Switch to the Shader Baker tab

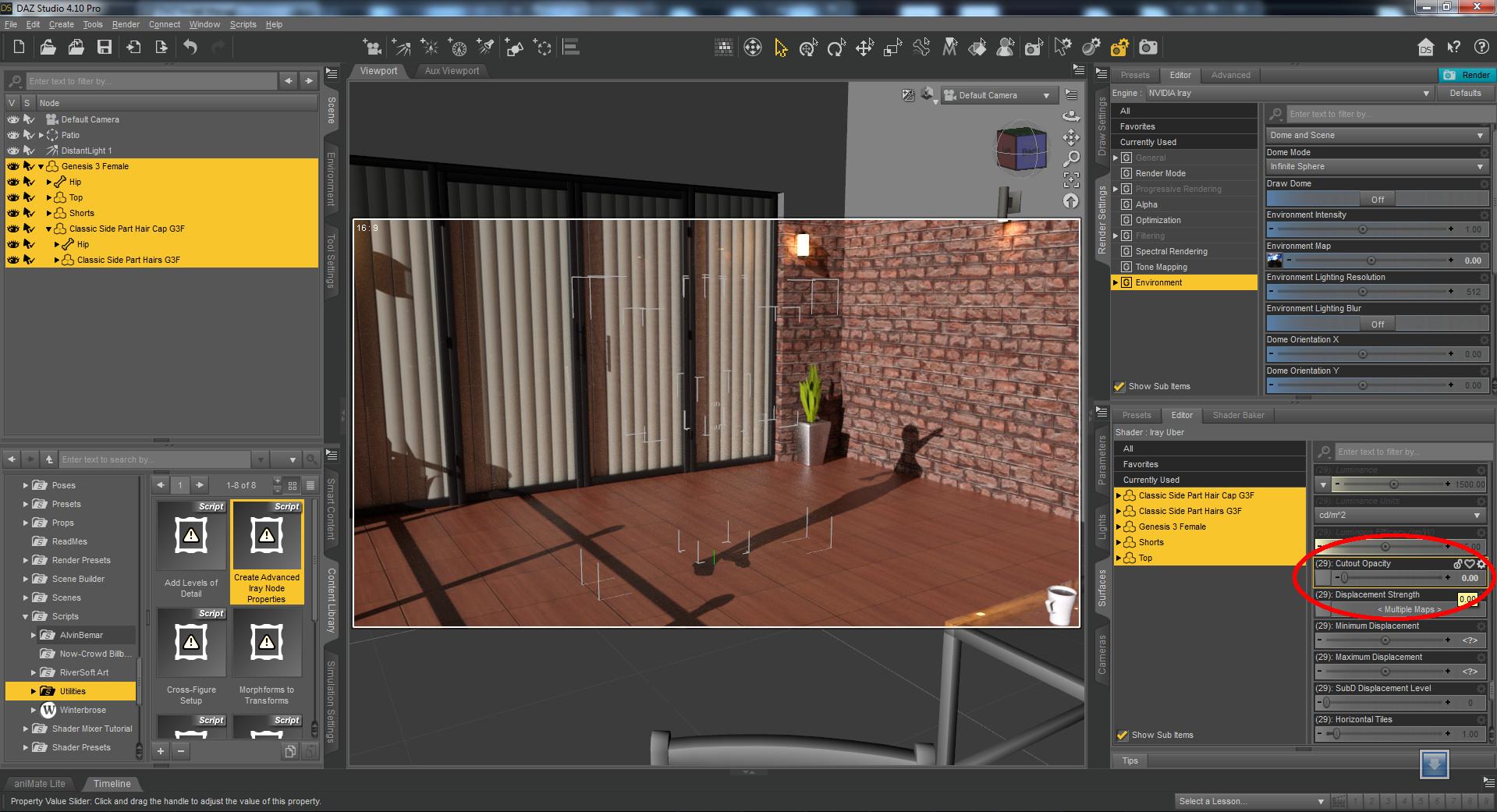pos(1238,415)
